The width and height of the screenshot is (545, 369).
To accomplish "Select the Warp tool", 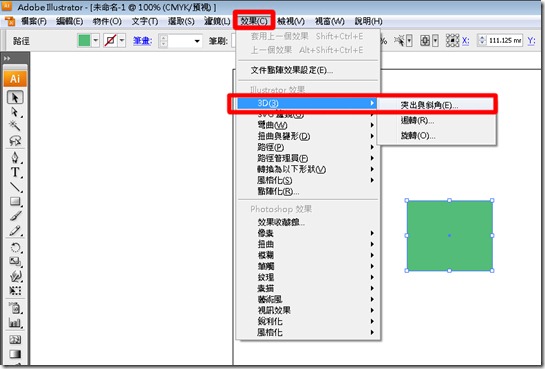I will click(x=15, y=276).
